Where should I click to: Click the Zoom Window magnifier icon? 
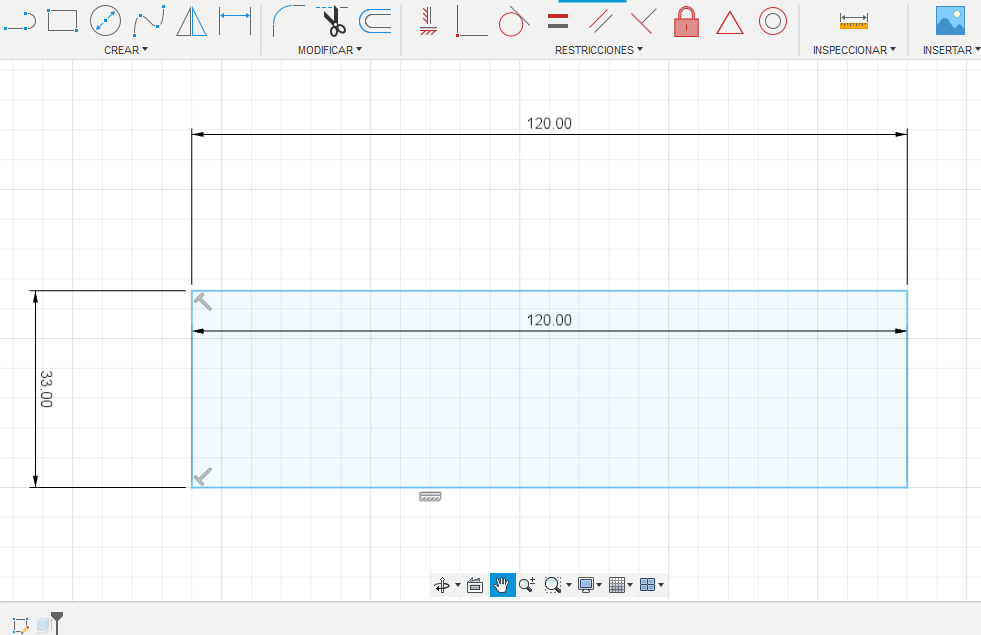click(x=552, y=585)
